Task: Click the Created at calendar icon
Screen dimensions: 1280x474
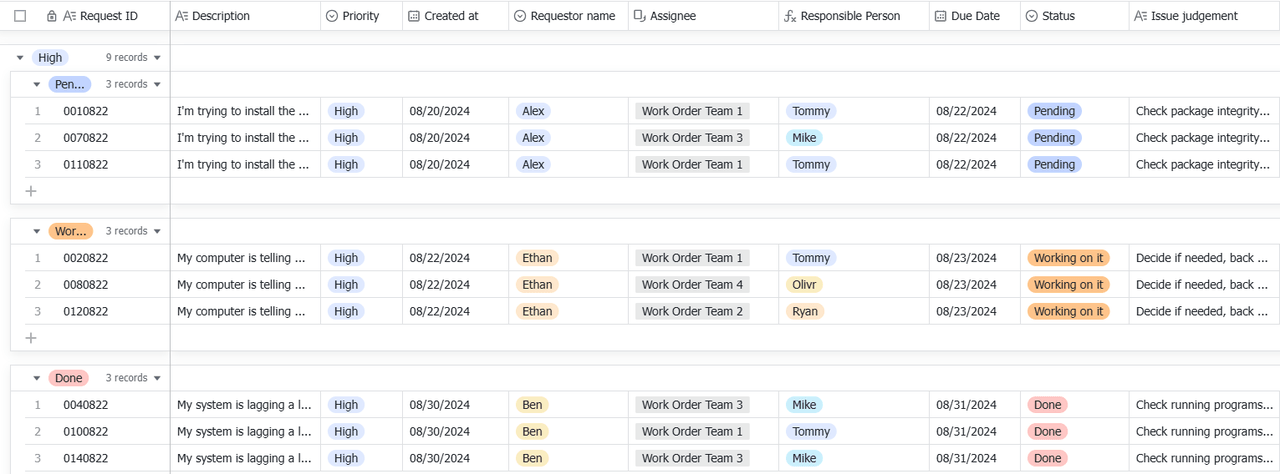Action: [x=413, y=16]
